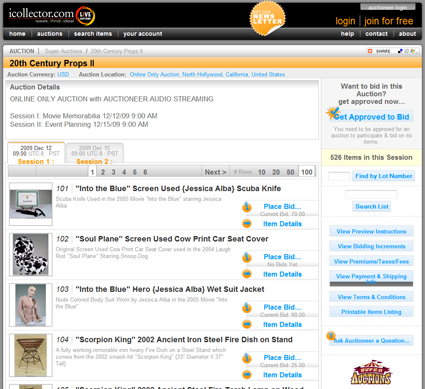This screenshot has width=425, height=389.
Task: Click the icollector.com logo
Action: coord(52,16)
